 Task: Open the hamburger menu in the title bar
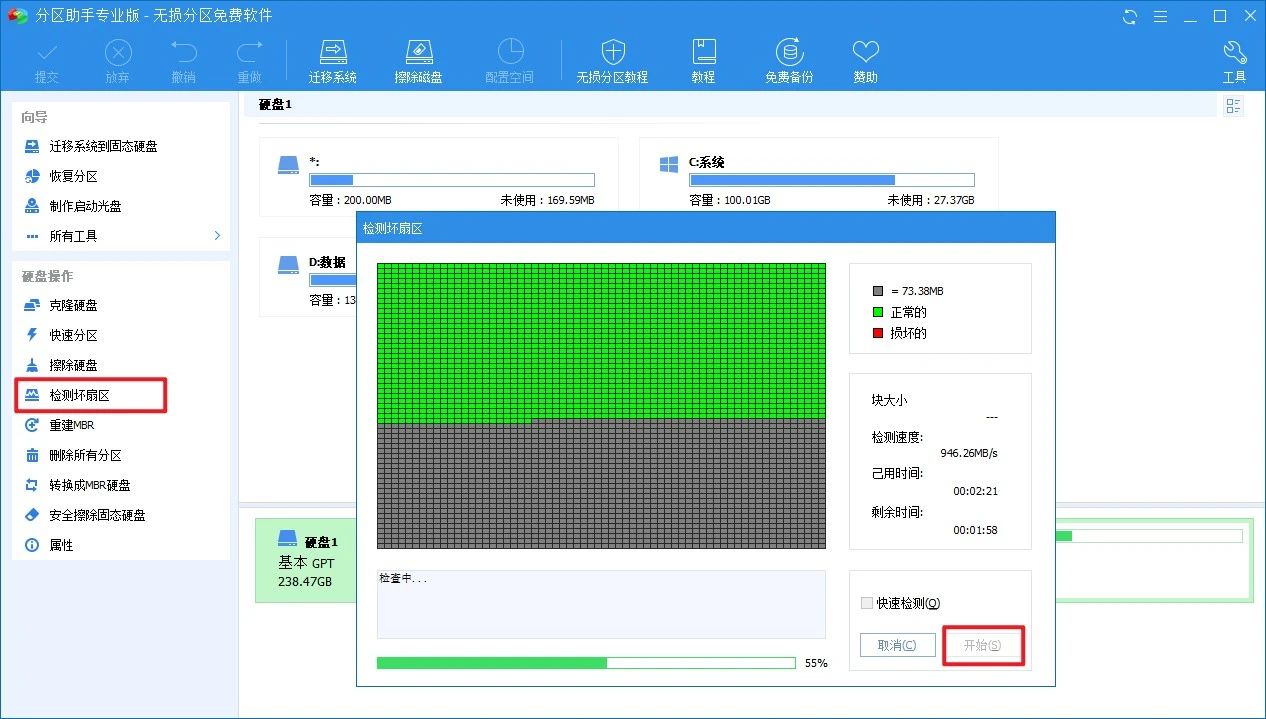tap(1160, 16)
